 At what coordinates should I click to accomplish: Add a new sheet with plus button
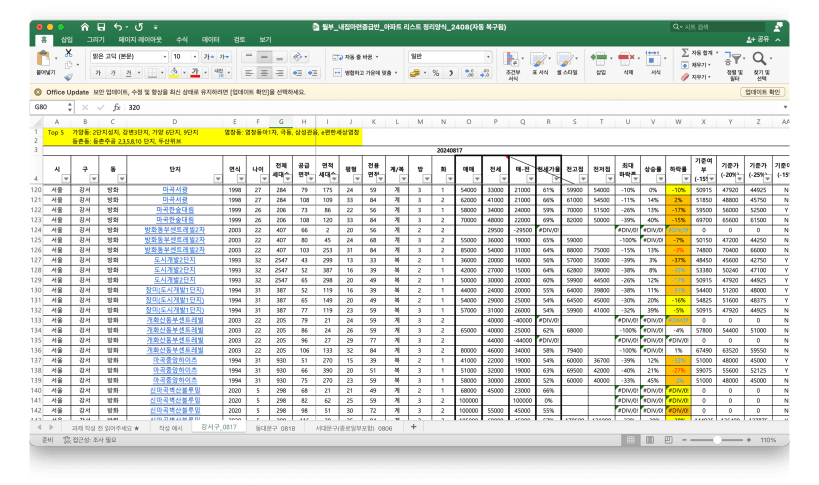413,427
